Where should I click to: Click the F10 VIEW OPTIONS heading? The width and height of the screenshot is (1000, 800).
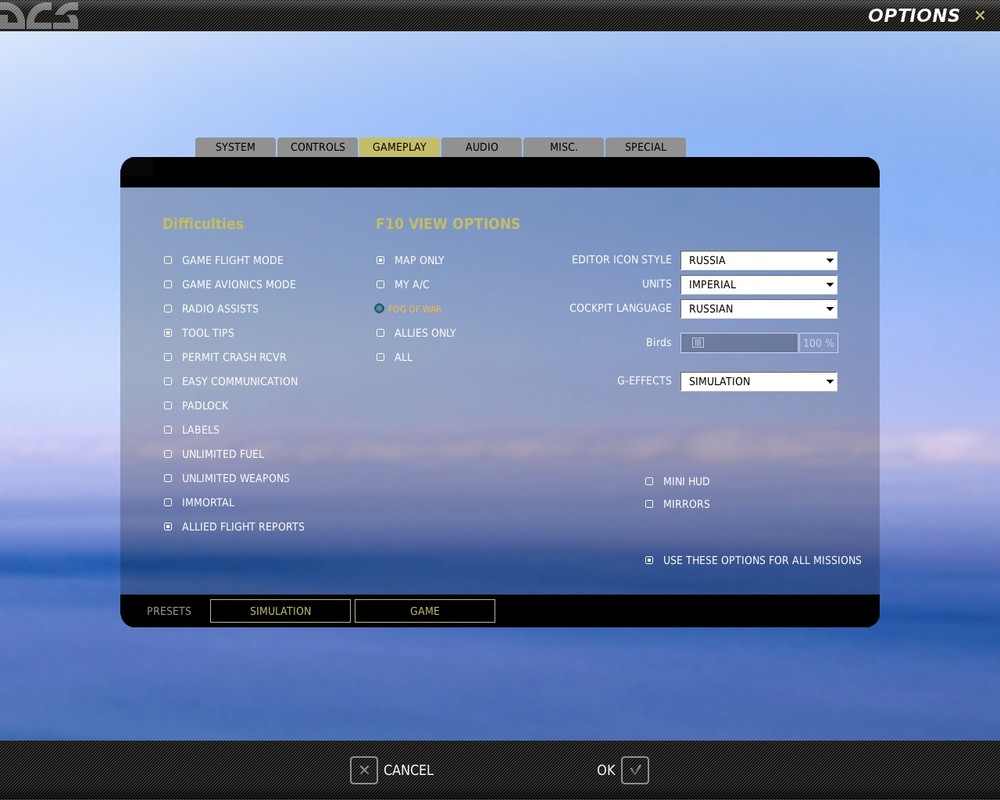tap(448, 224)
